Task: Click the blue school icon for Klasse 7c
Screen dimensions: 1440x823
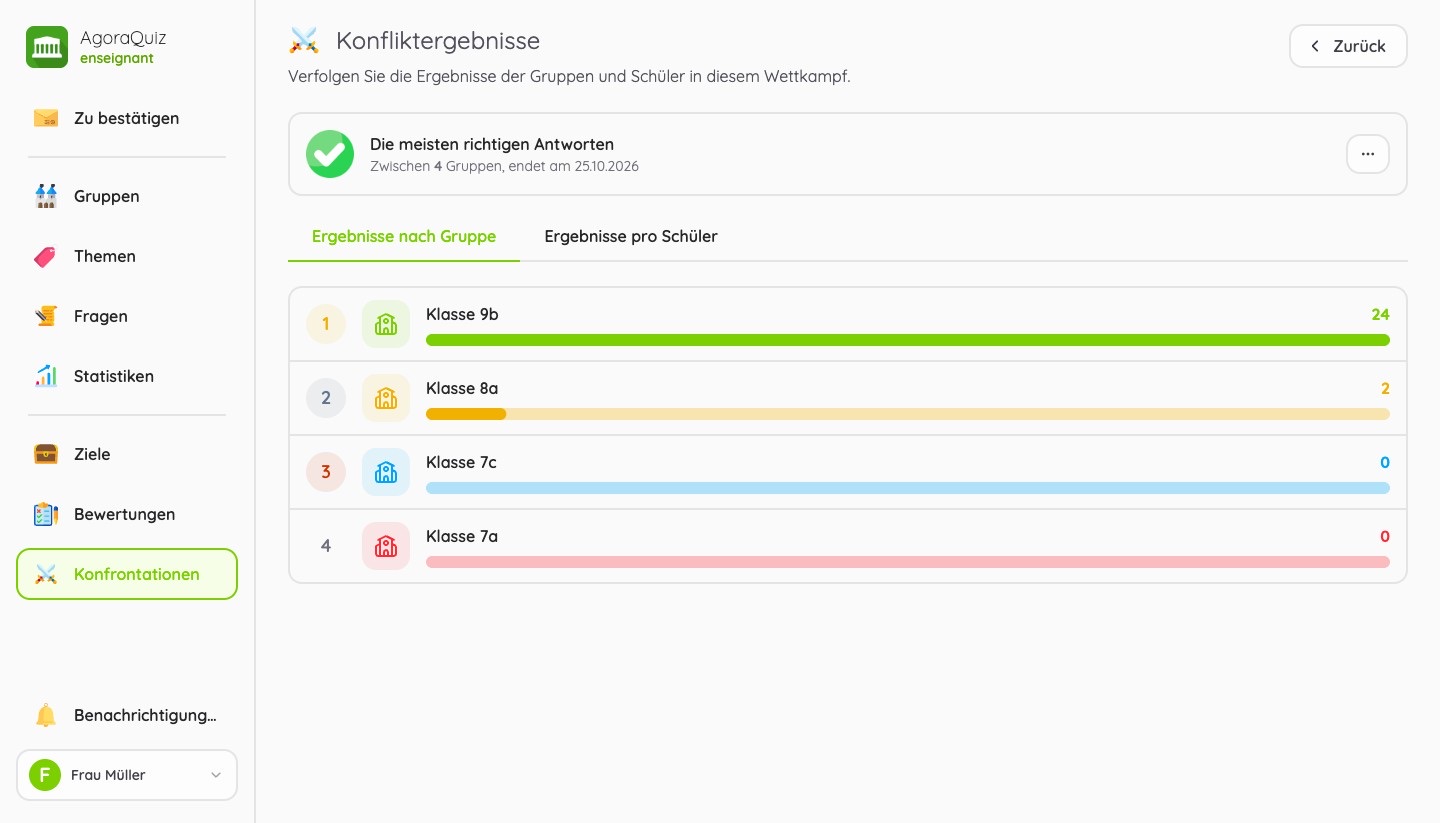Action: point(386,472)
